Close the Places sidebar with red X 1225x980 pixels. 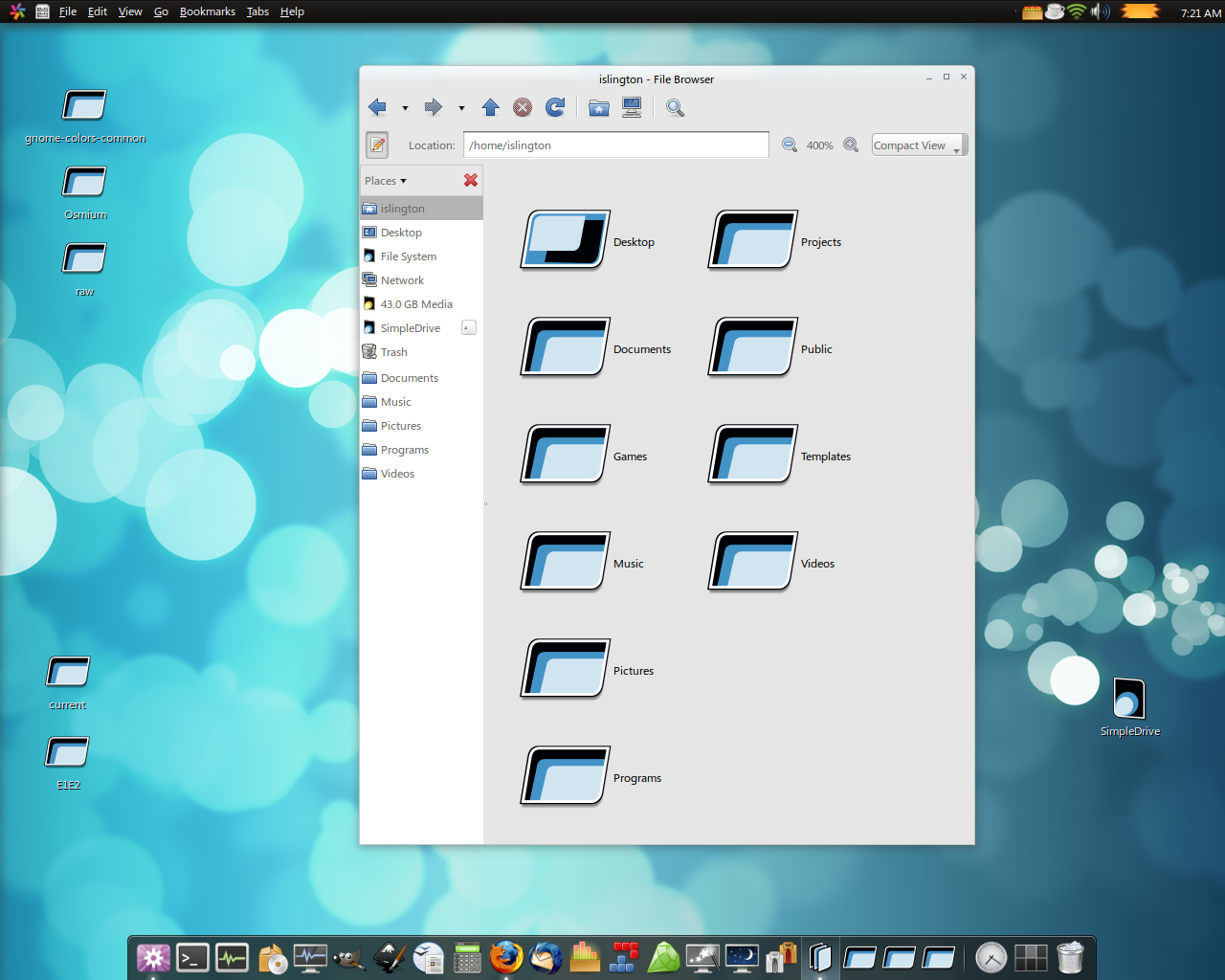click(x=471, y=180)
